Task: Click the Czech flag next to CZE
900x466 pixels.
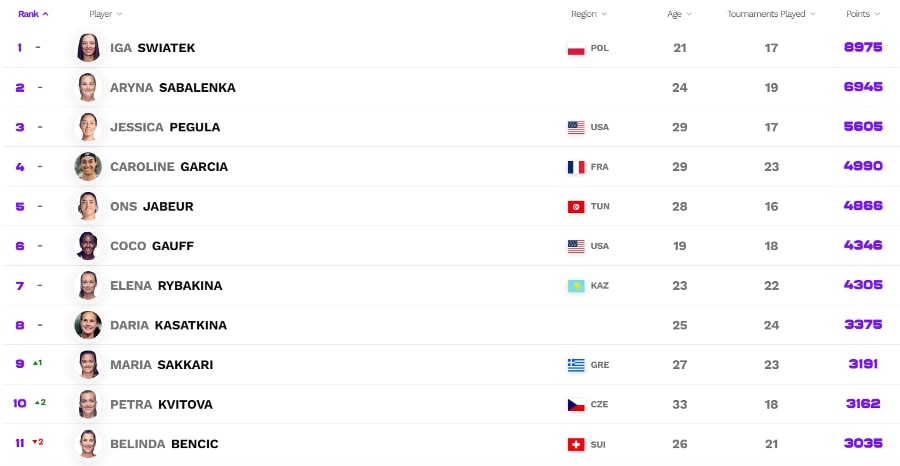Action: (x=576, y=405)
